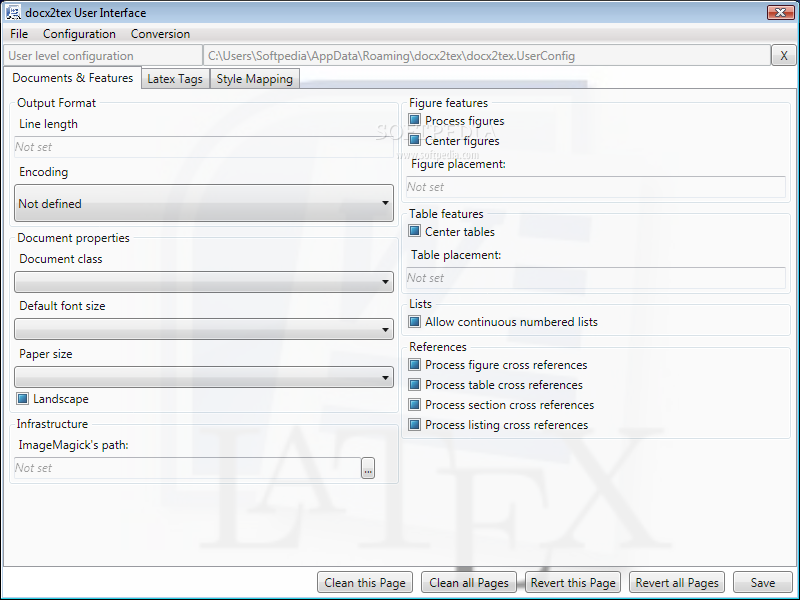Expand the Document class dropdown
The width and height of the screenshot is (800, 600).
coord(204,282)
